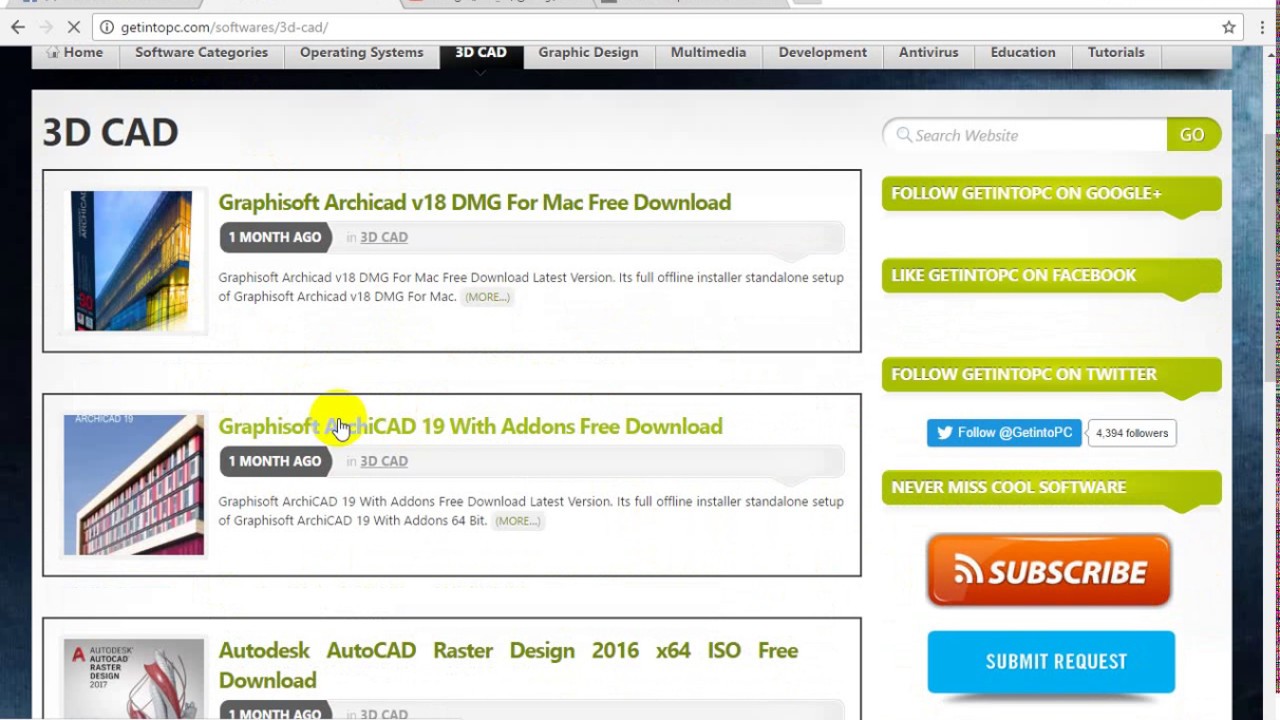Click the page info icon in address bar

[106, 27]
